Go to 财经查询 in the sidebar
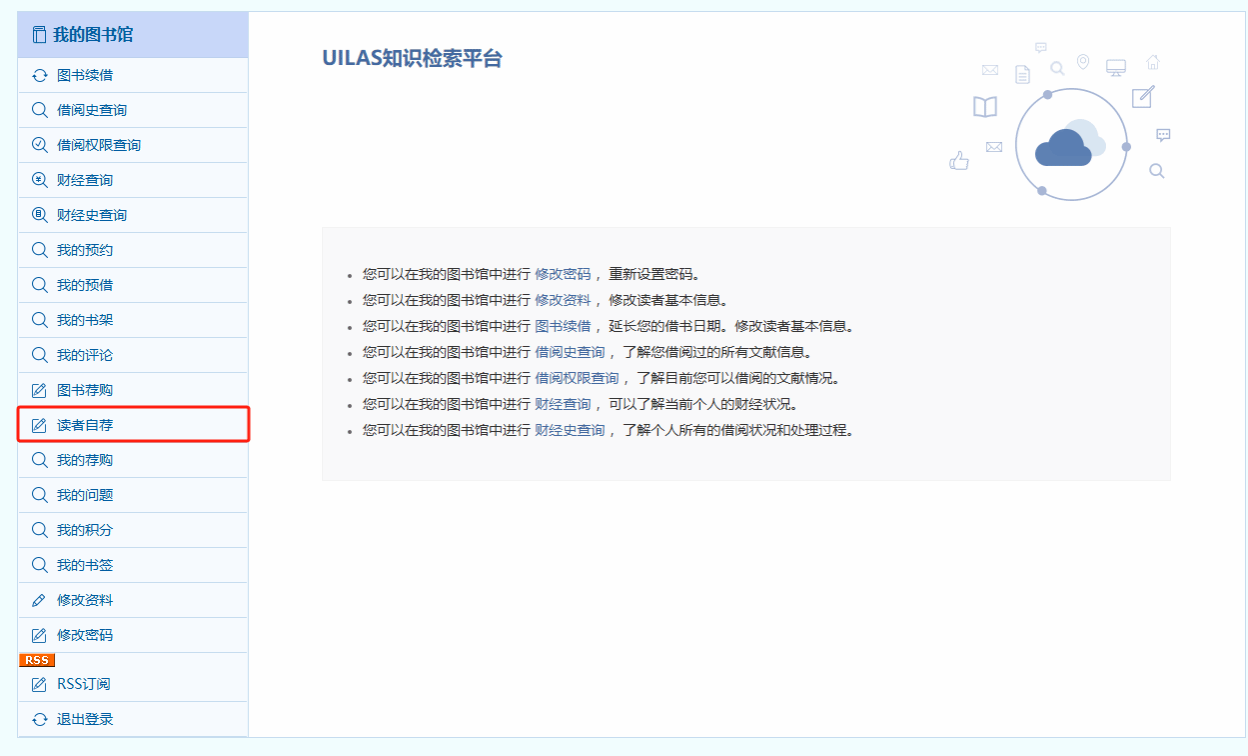The image size is (1248, 756). [x=133, y=180]
